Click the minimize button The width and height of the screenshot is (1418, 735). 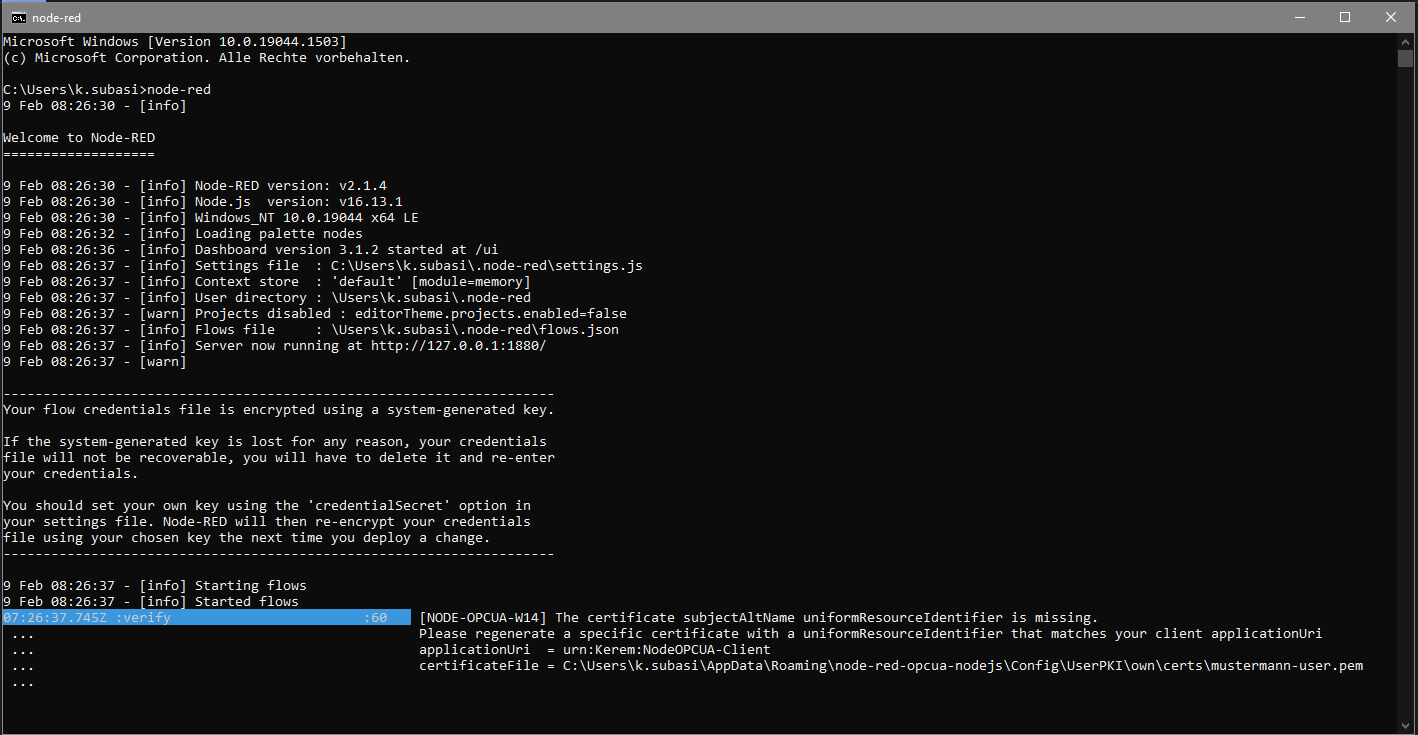click(x=1299, y=17)
